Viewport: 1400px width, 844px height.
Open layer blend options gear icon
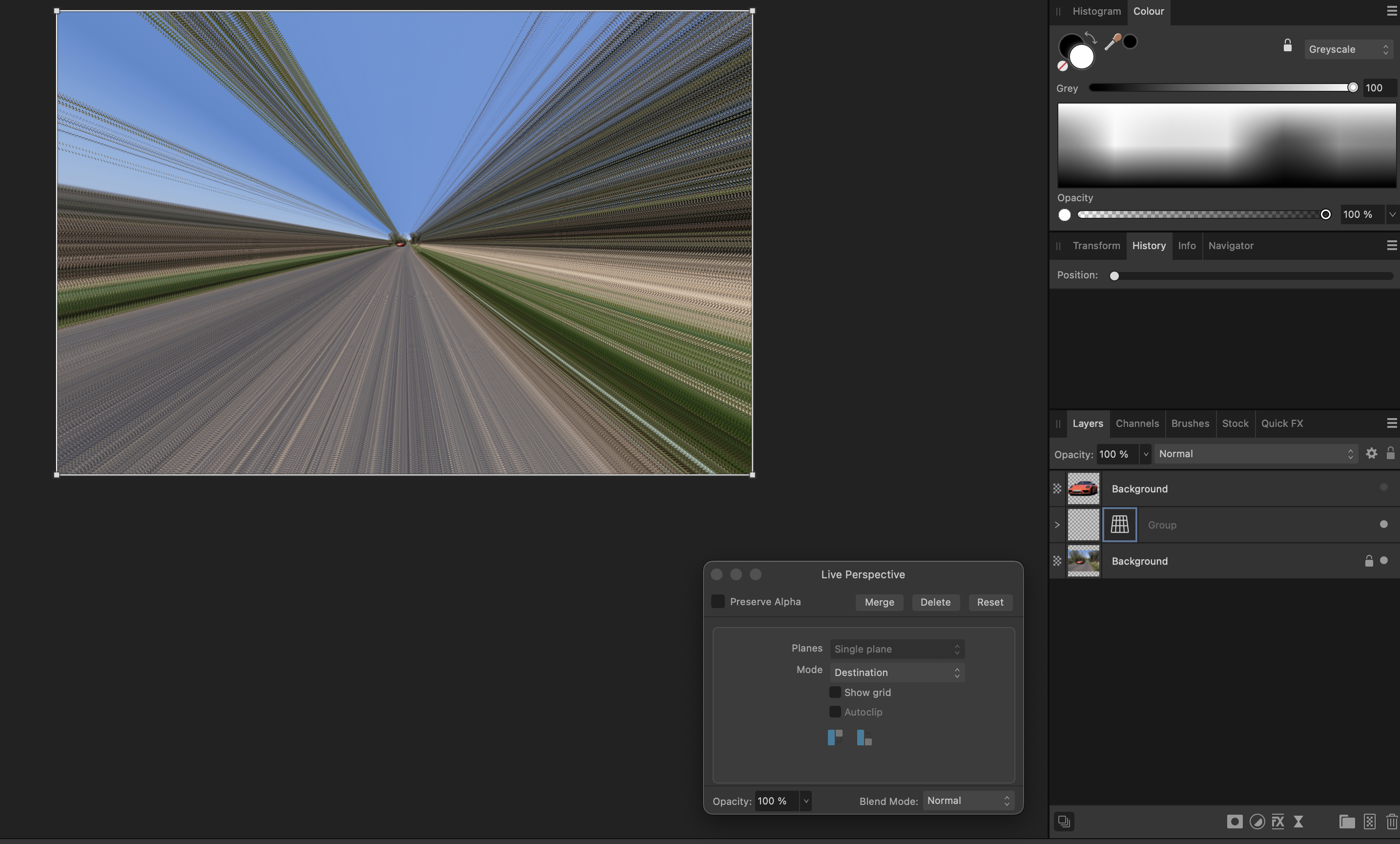click(1372, 454)
